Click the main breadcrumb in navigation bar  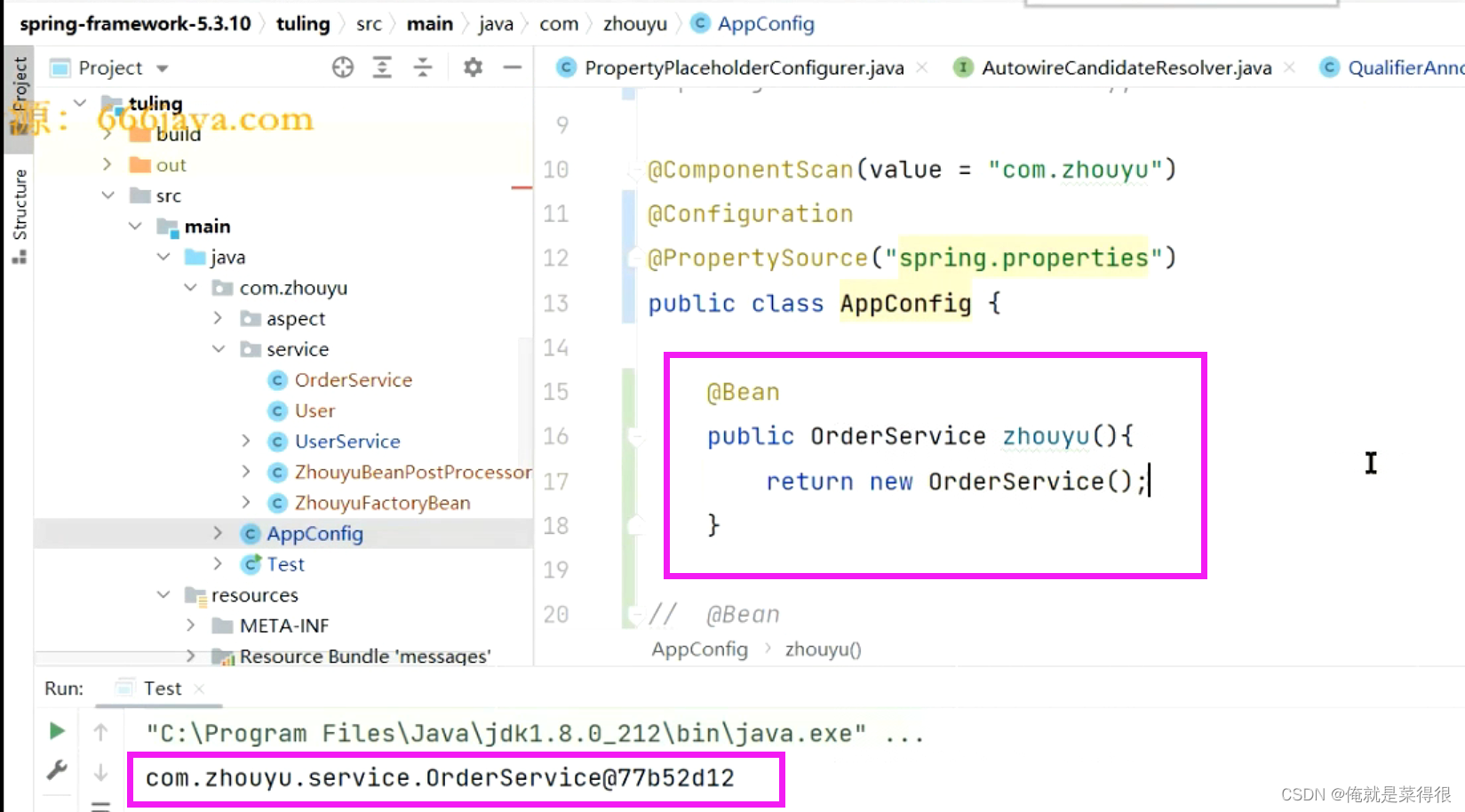point(430,24)
